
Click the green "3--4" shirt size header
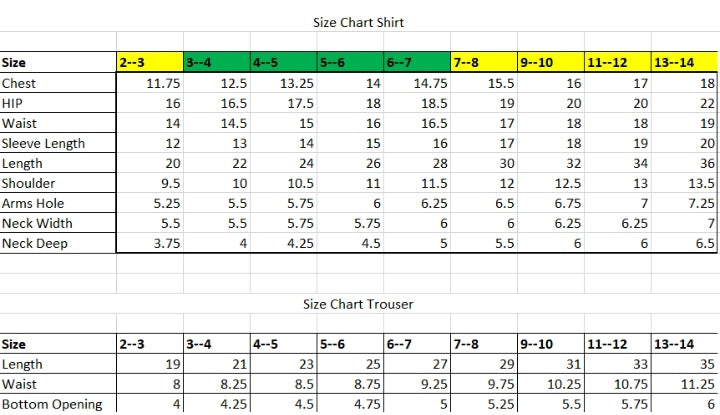pyautogui.click(x=217, y=63)
